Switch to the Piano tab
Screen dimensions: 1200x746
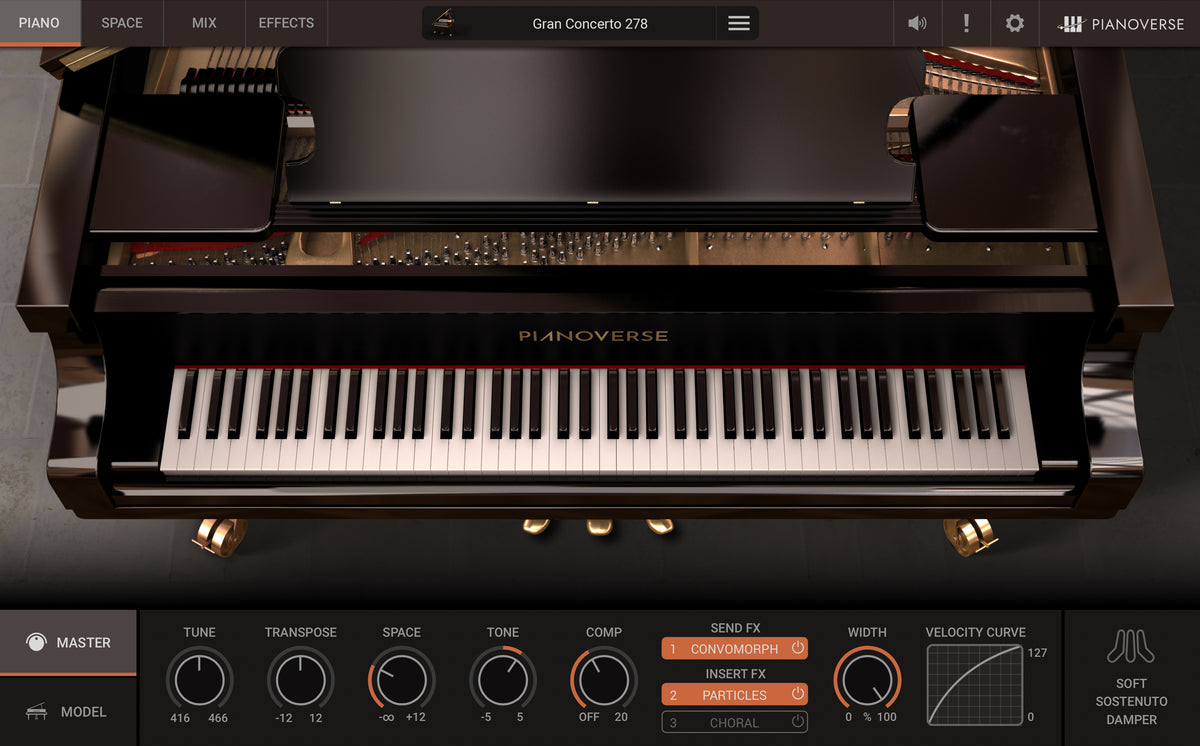40,23
